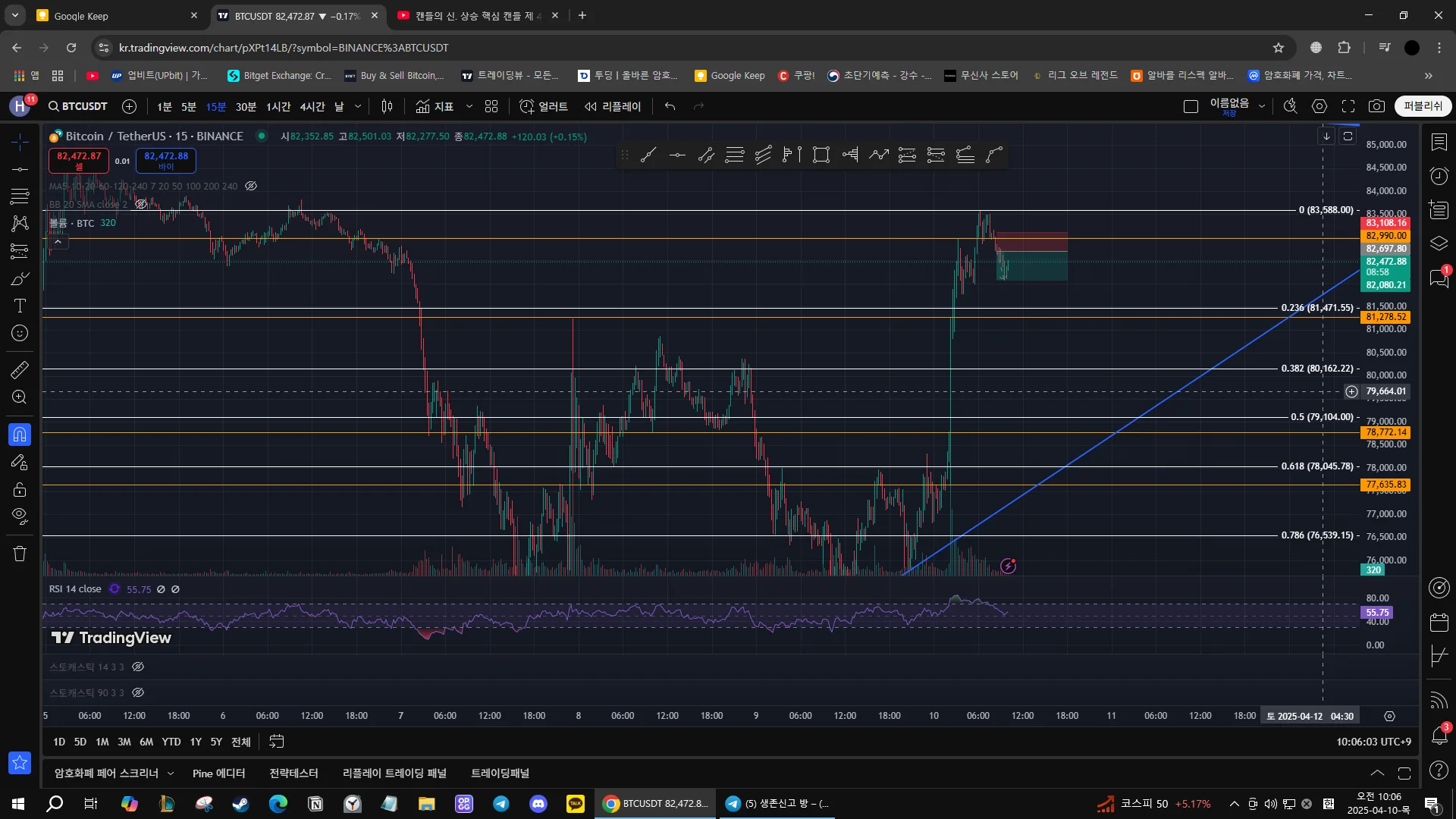Open the alerts bell in right sidebar
Image resolution: width=1456 pixels, height=819 pixels.
tap(1439, 734)
